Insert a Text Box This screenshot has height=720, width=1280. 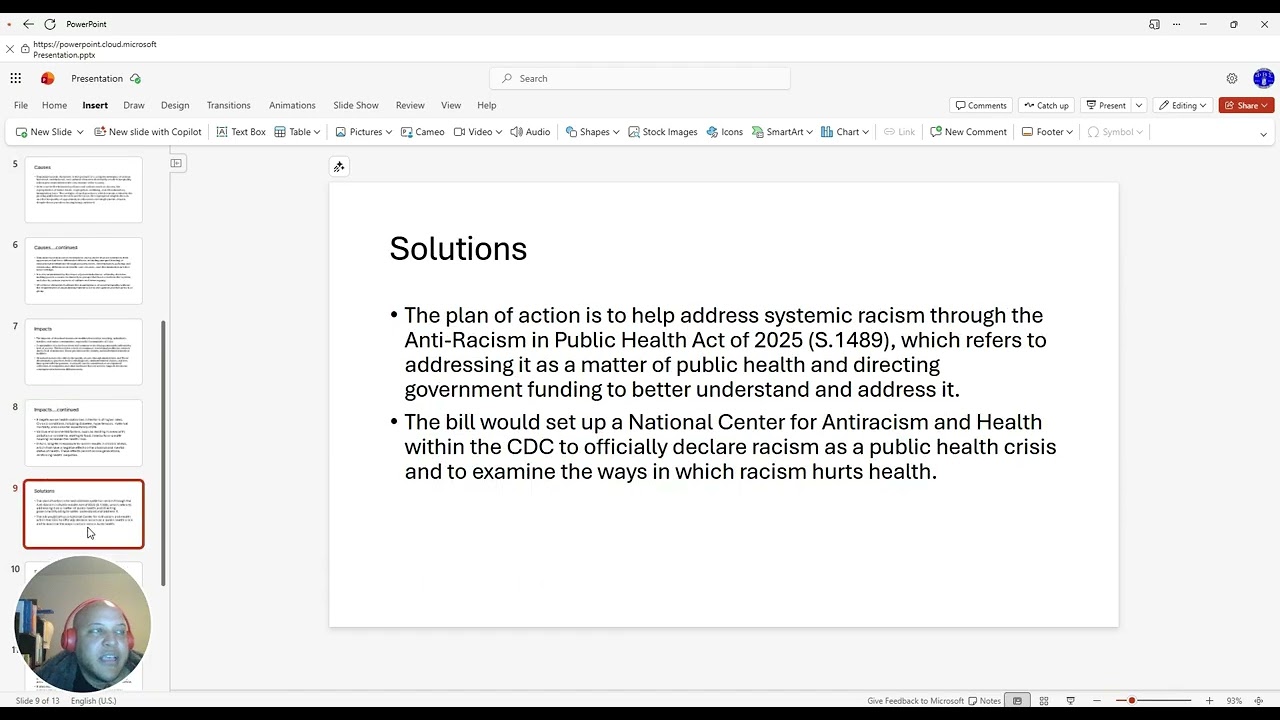(x=241, y=132)
